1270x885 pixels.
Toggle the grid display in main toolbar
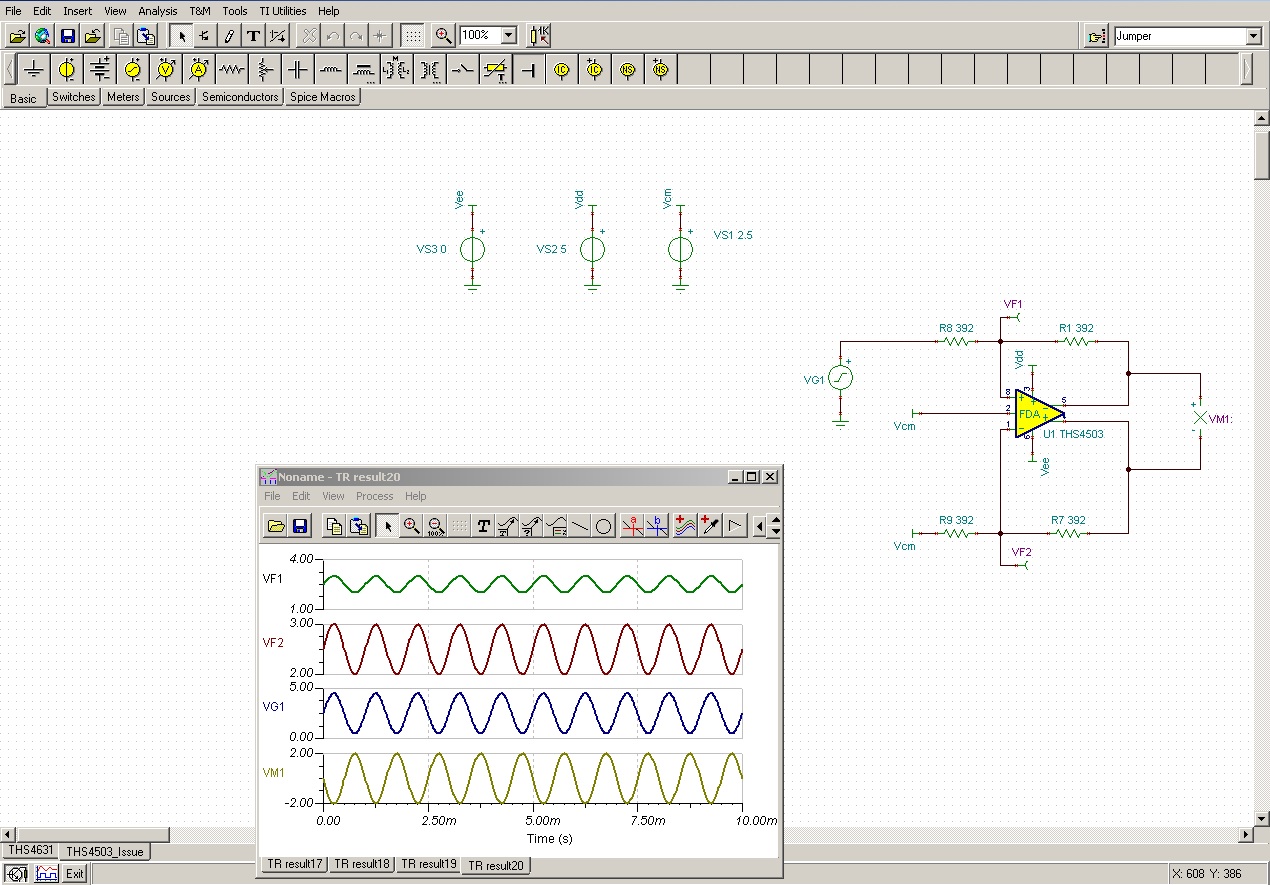click(x=411, y=36)
